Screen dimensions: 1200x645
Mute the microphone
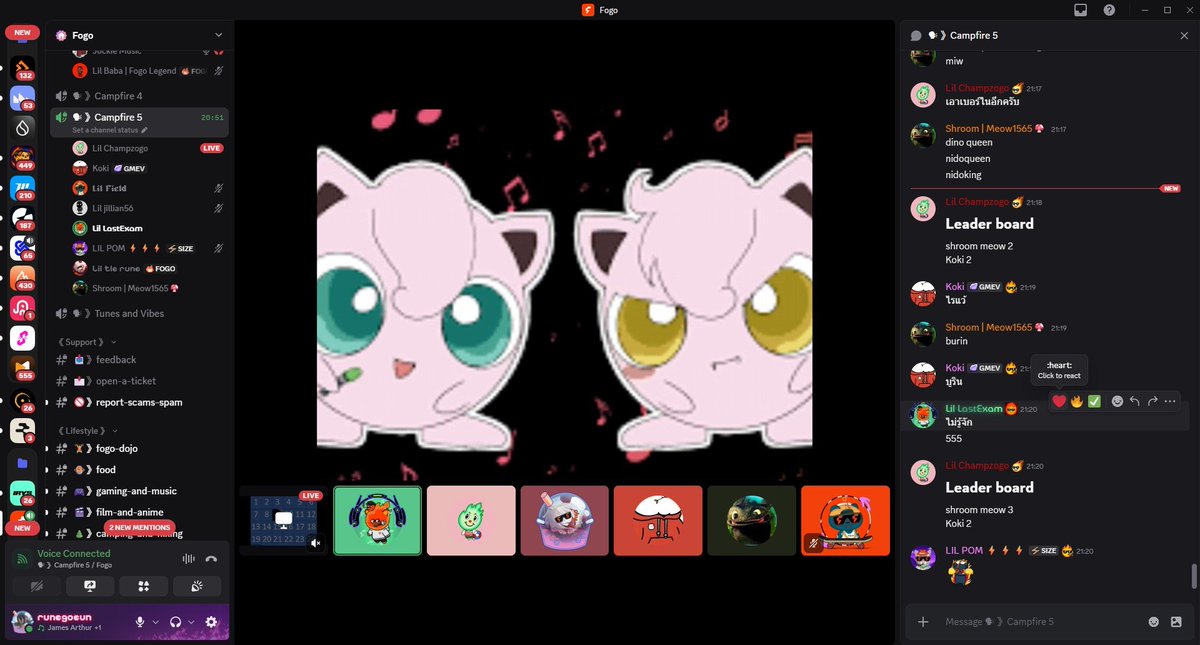pos(141,622)
